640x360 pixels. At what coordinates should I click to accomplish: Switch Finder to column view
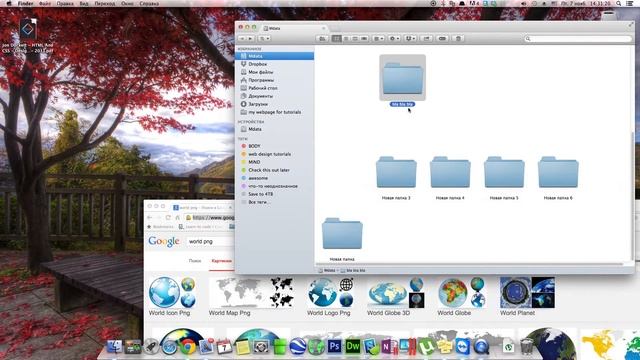(x=355, y=38)
